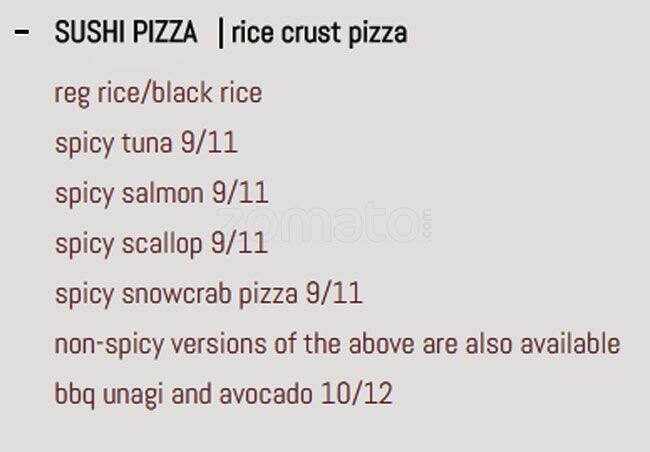Click the SUSHI PIZZA heading
Viewport: 650px width, 452px height.
click(126, 33)
